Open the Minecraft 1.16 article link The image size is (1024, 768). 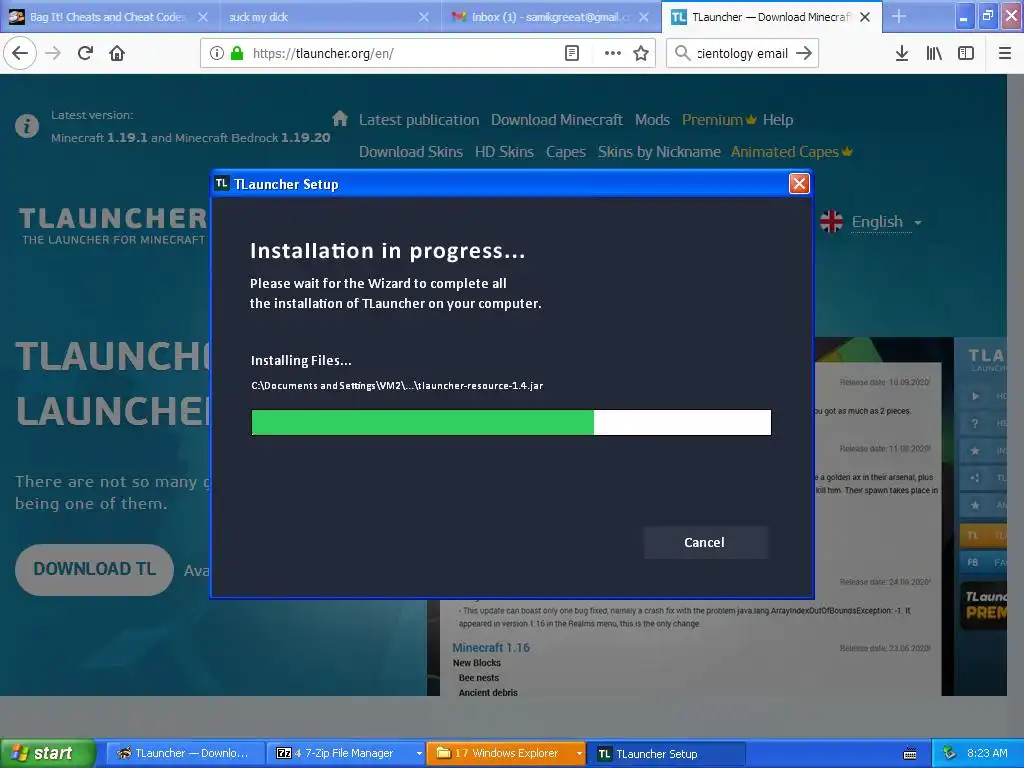(491, 647)
